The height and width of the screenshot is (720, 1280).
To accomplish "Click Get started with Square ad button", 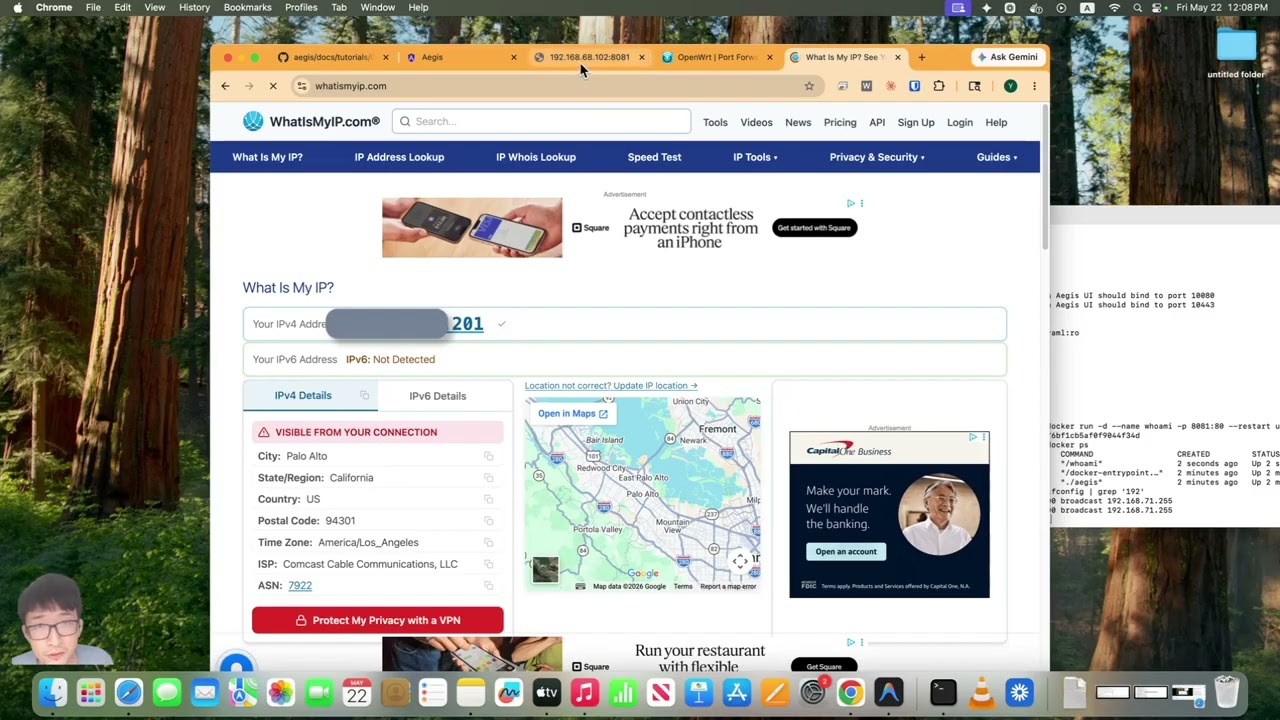I will click(814, 228).
